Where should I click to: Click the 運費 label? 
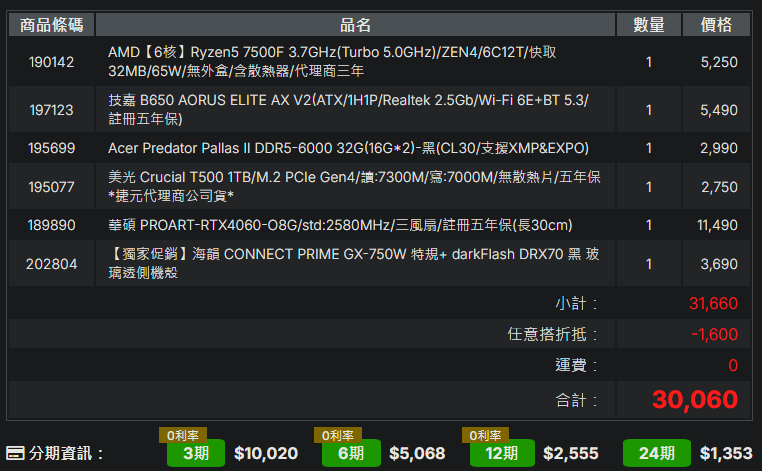(x=576, y=365)
